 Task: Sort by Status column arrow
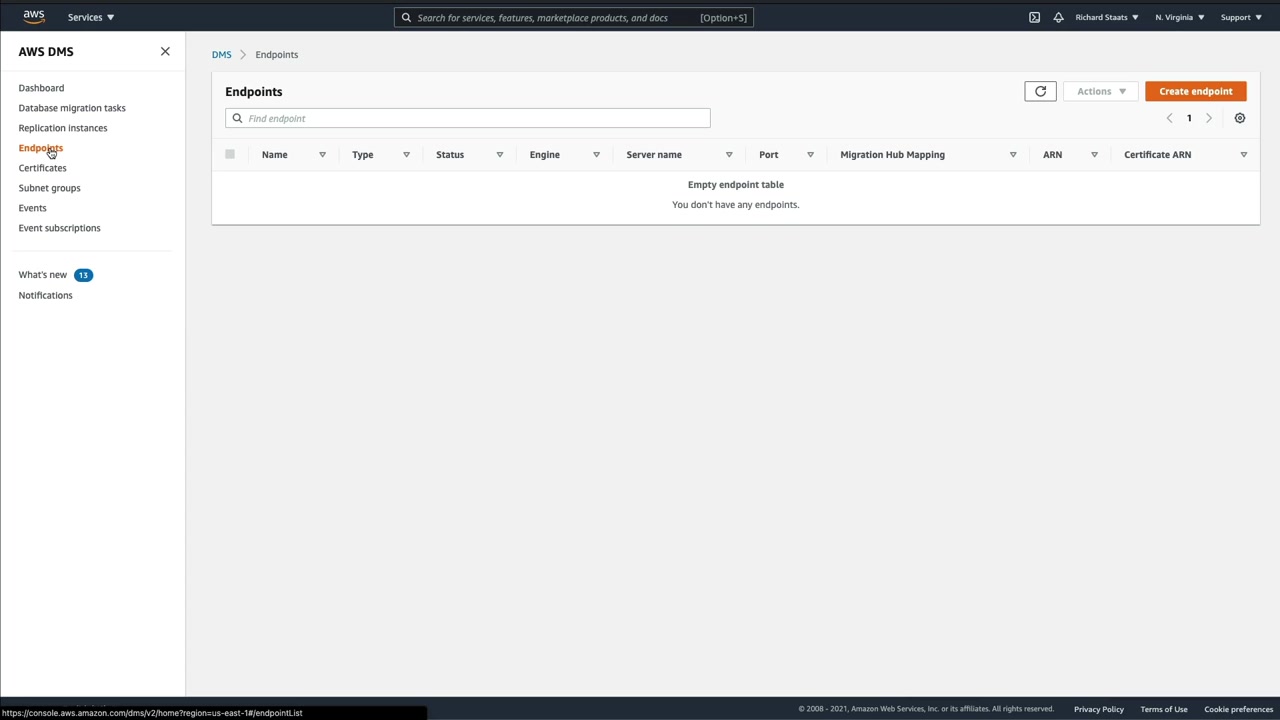(x=500, y=155)
